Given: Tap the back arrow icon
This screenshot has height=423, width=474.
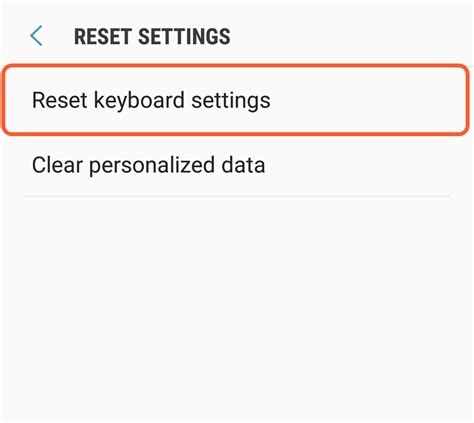Looking at the screenshot, I should [x=36, y=36].
